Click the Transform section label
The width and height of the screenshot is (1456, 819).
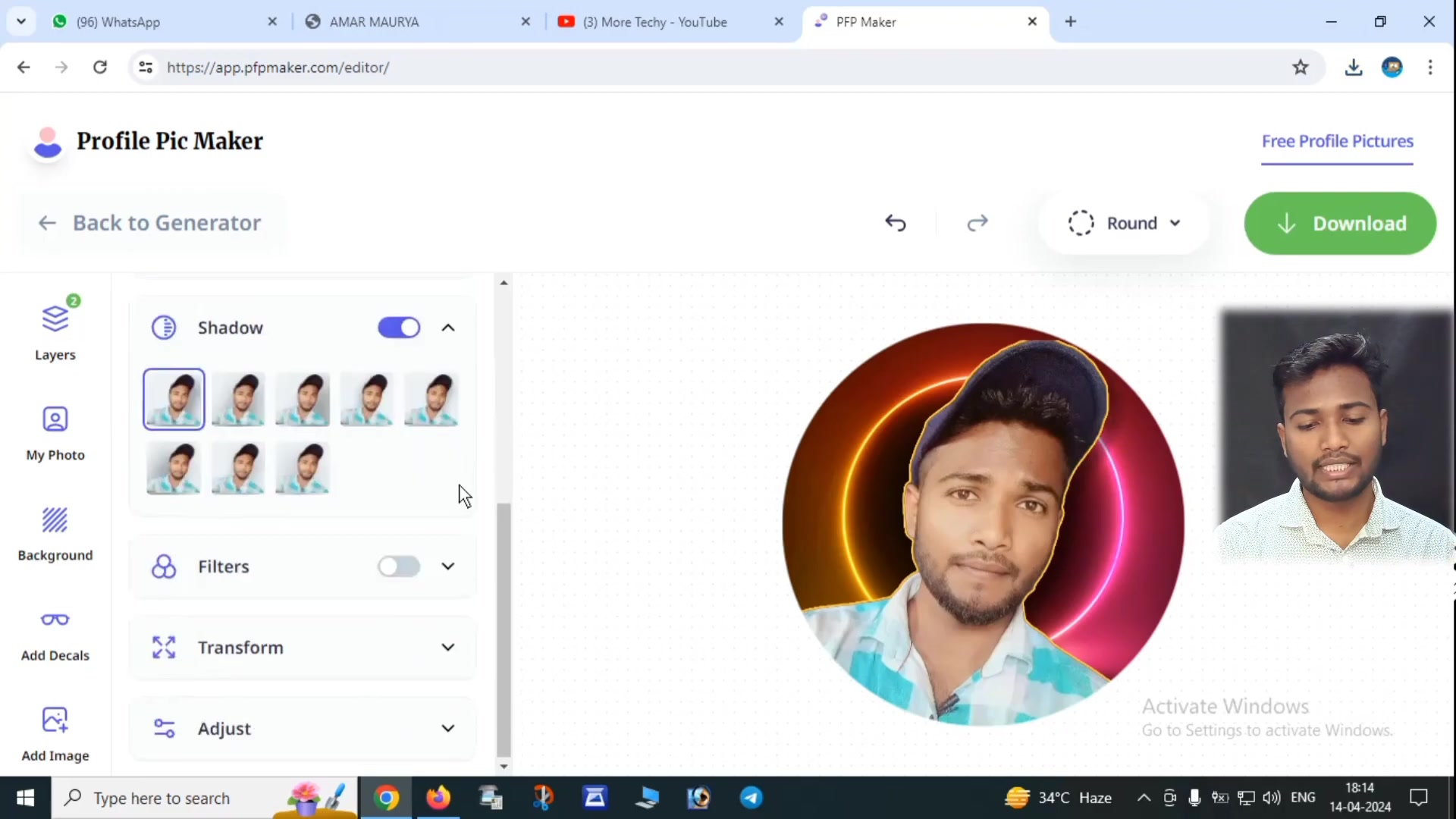coord(240,648)
